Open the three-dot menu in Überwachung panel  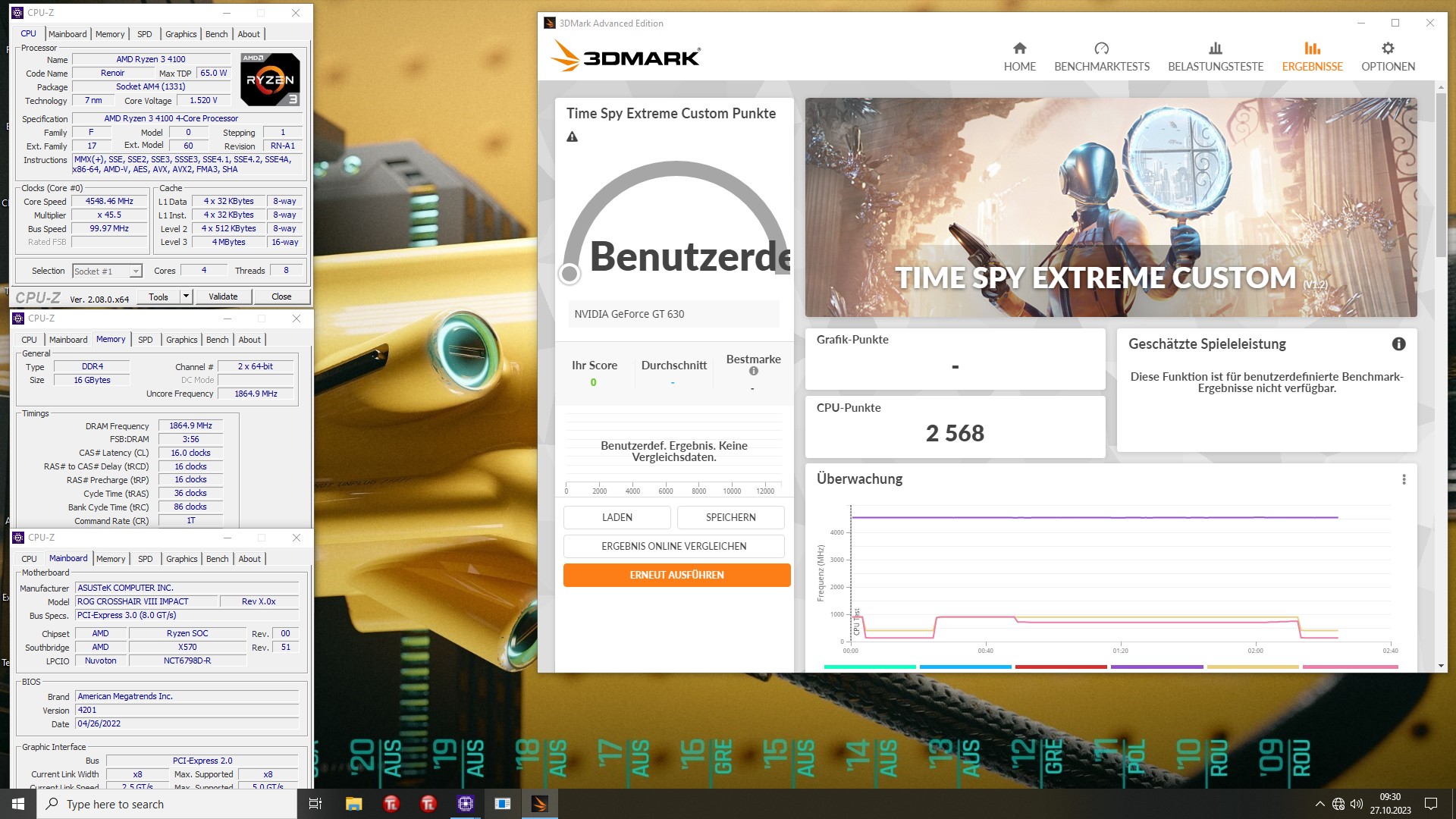tap(1404, 479)
